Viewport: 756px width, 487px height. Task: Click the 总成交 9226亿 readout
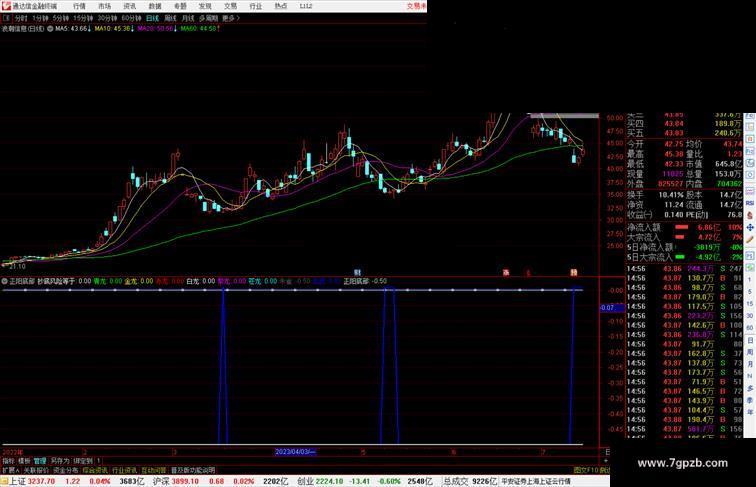[470, 481]
